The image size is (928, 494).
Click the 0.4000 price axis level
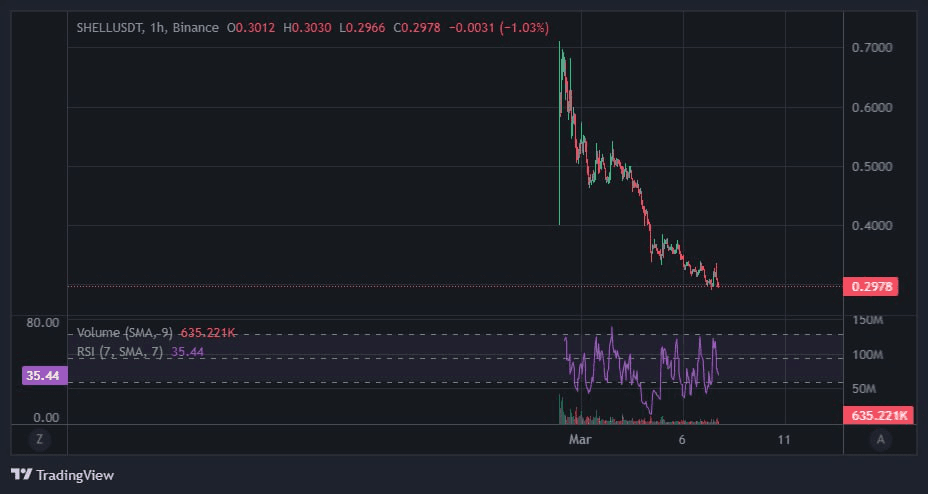click(871, 225)
